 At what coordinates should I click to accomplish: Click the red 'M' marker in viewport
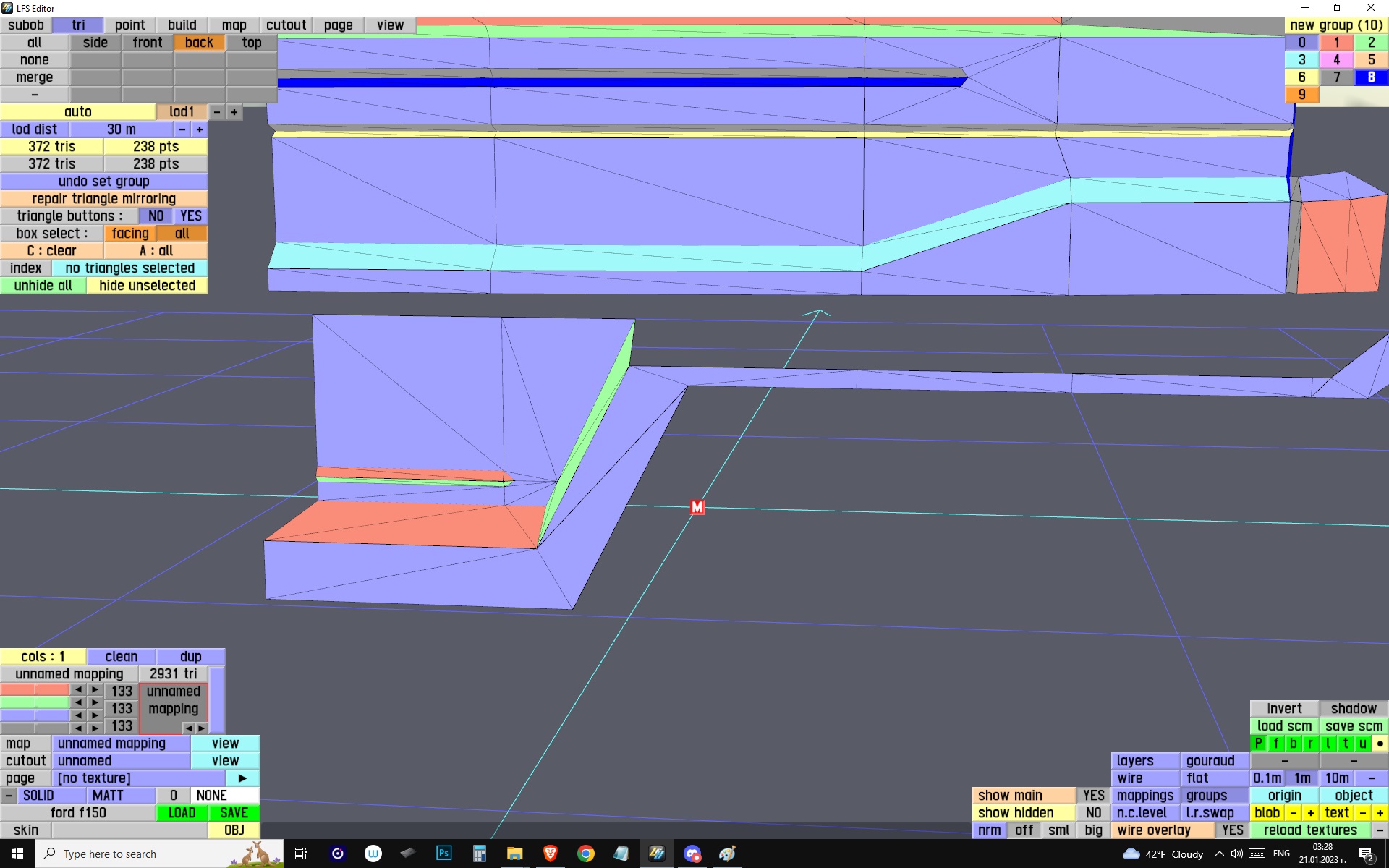[x=697, y=507]
